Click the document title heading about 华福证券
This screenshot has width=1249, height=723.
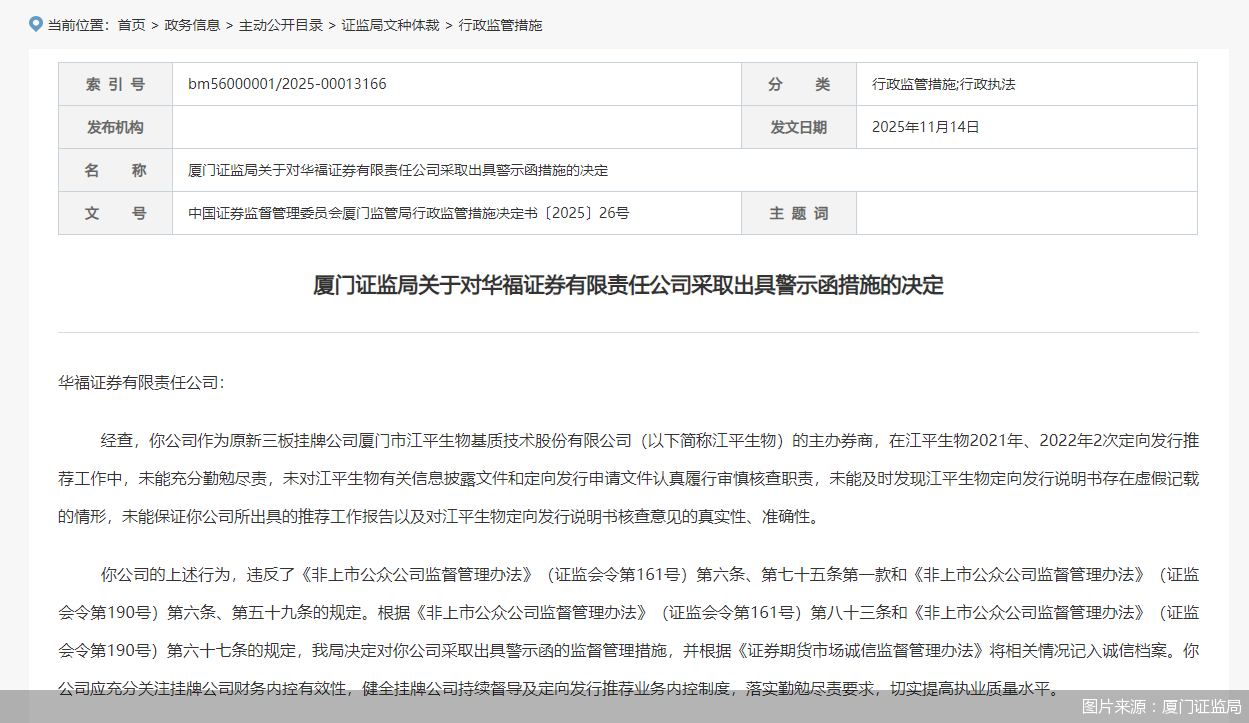(624, 286)
